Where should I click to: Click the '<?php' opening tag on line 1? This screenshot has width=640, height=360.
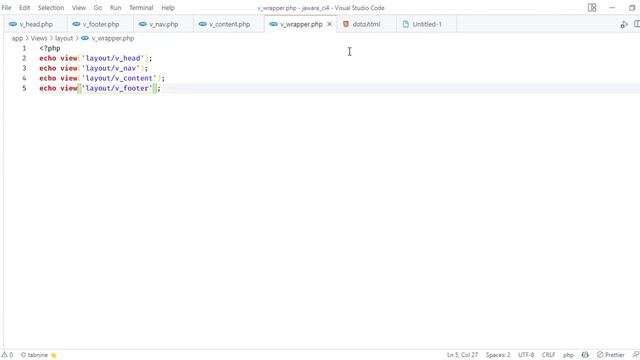[x=50, y=48]
